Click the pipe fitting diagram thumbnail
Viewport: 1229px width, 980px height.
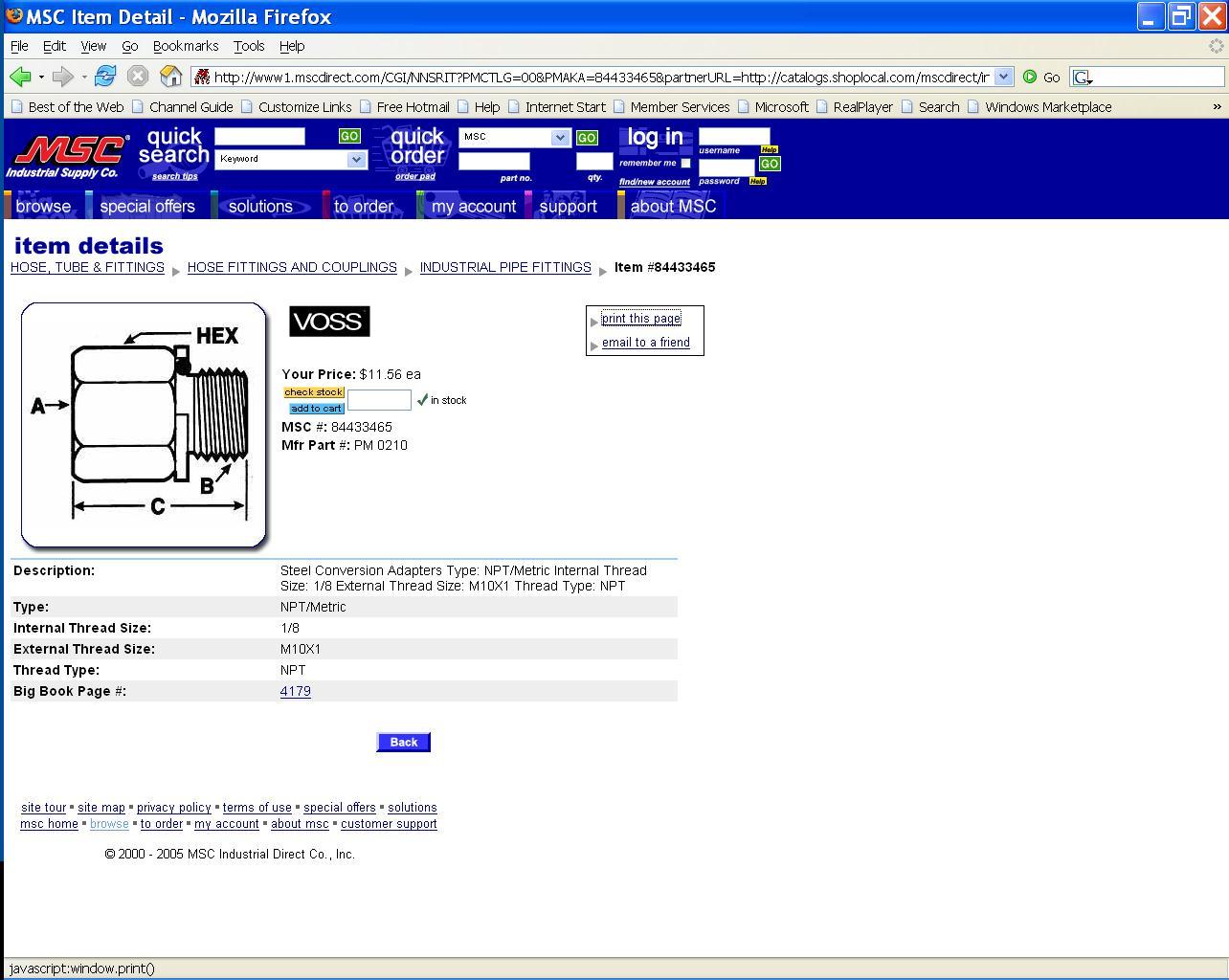144,426
